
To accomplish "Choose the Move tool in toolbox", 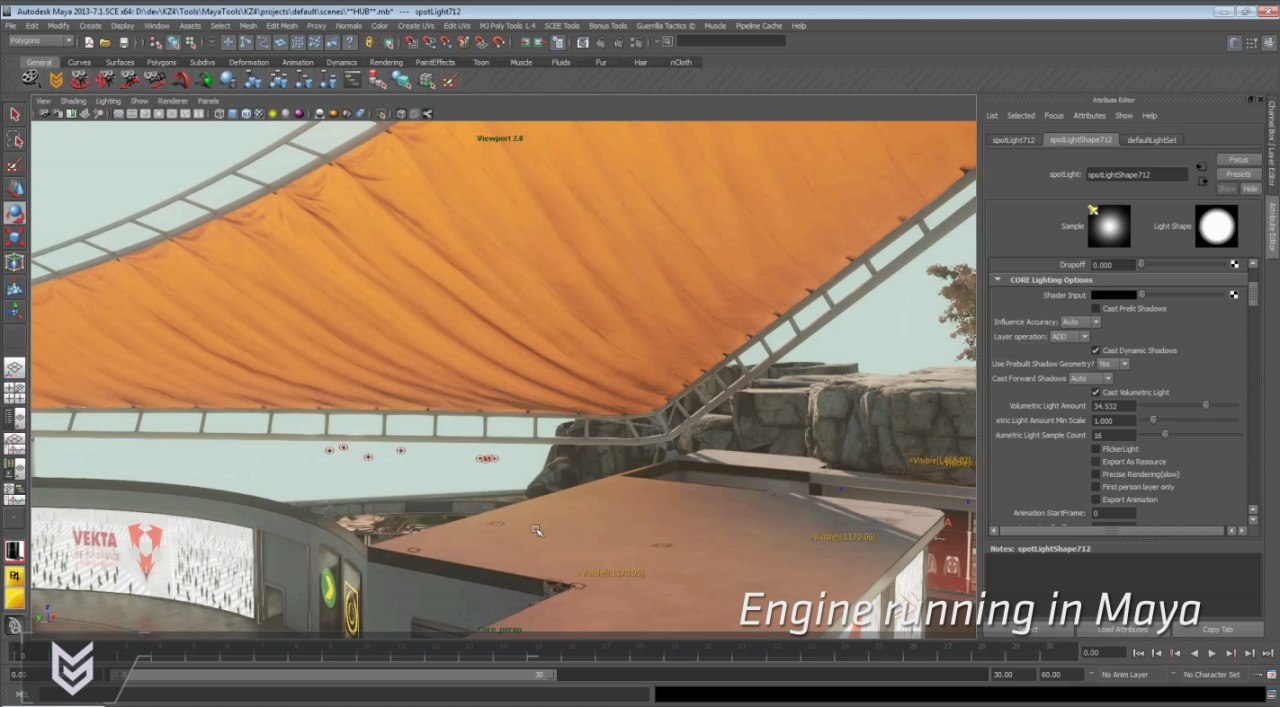I will 15,189.
